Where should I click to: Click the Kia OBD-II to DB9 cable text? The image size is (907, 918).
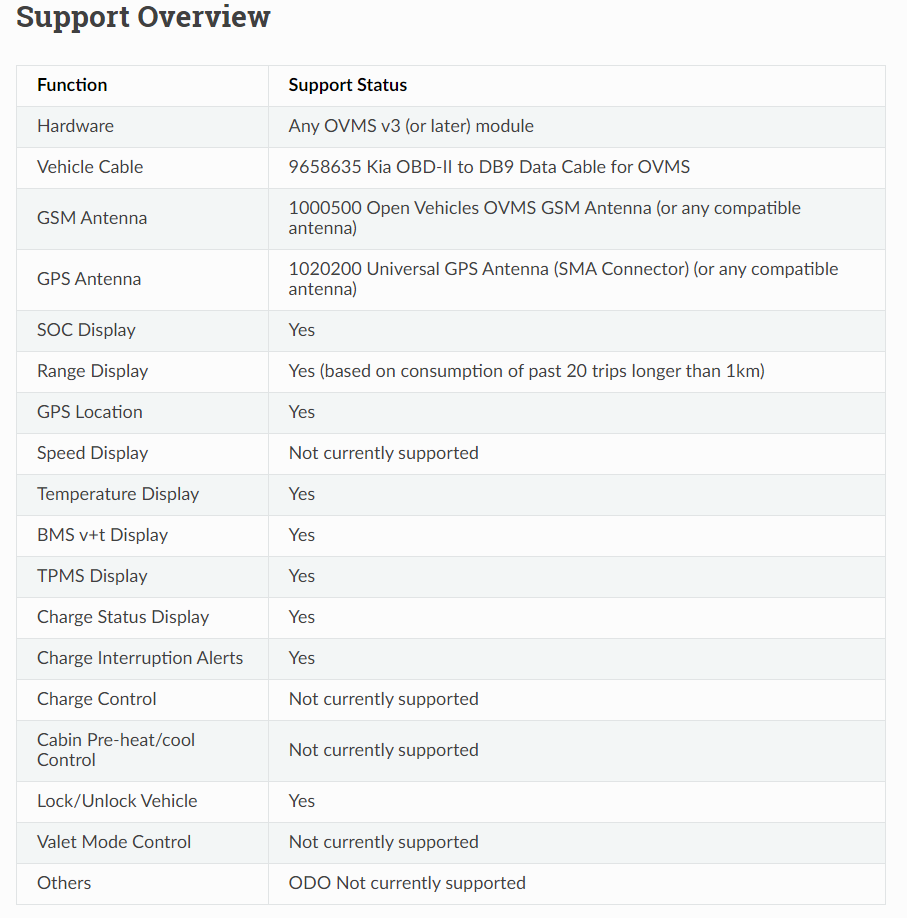click(490, 167)
